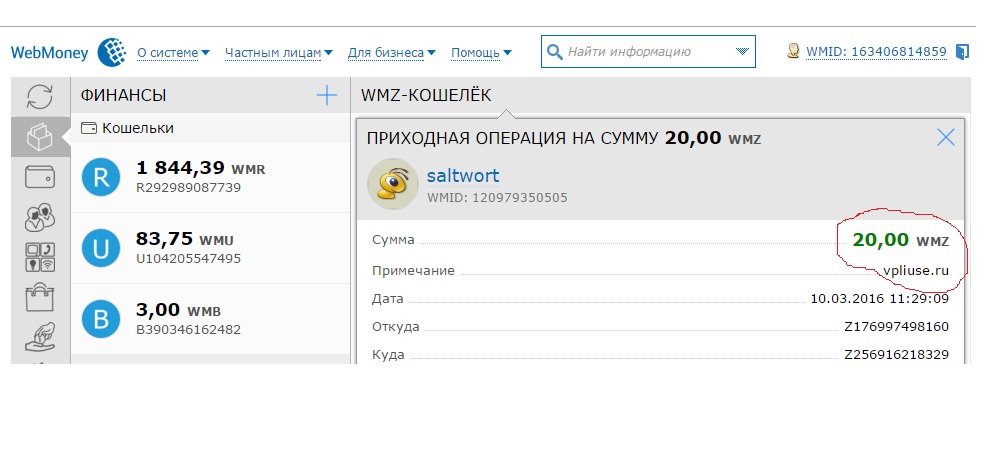Click the green 20,00 WMZ amount value
981x460 pixels.
click(900, 240)
